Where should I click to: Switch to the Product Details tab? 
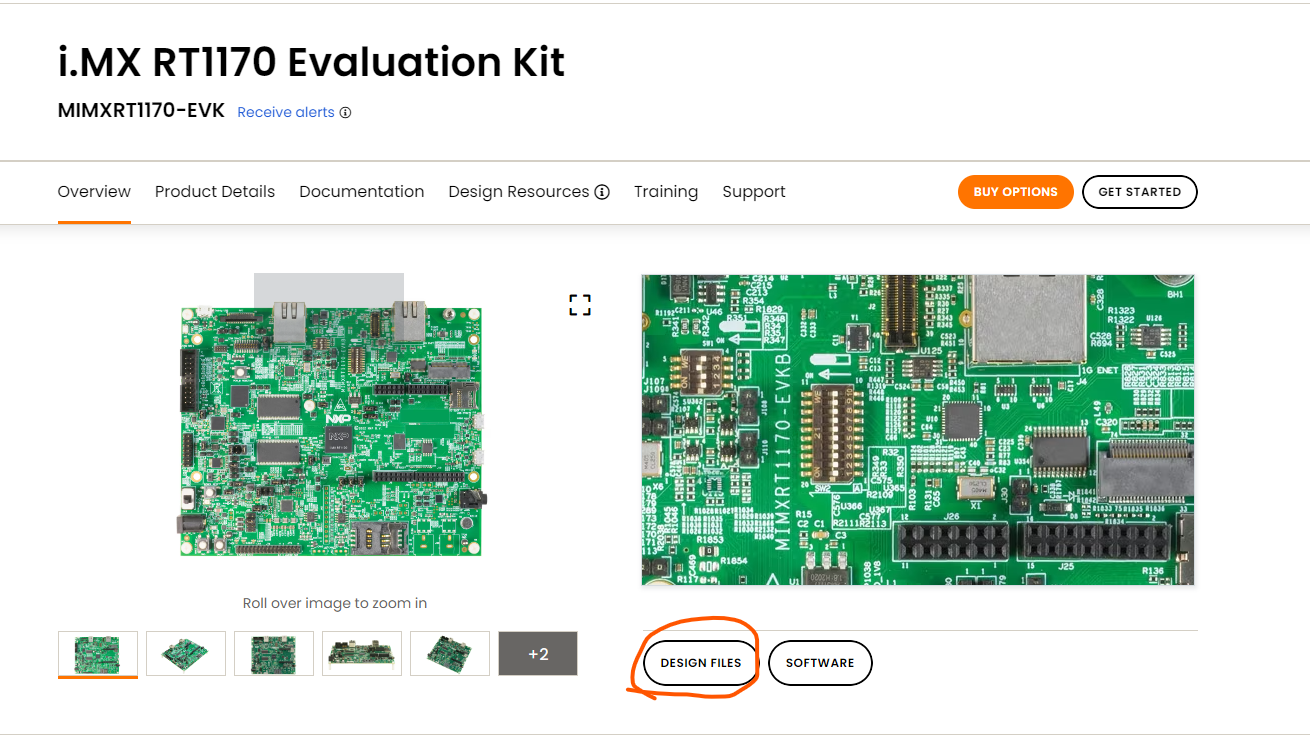(x=215, y=191)
